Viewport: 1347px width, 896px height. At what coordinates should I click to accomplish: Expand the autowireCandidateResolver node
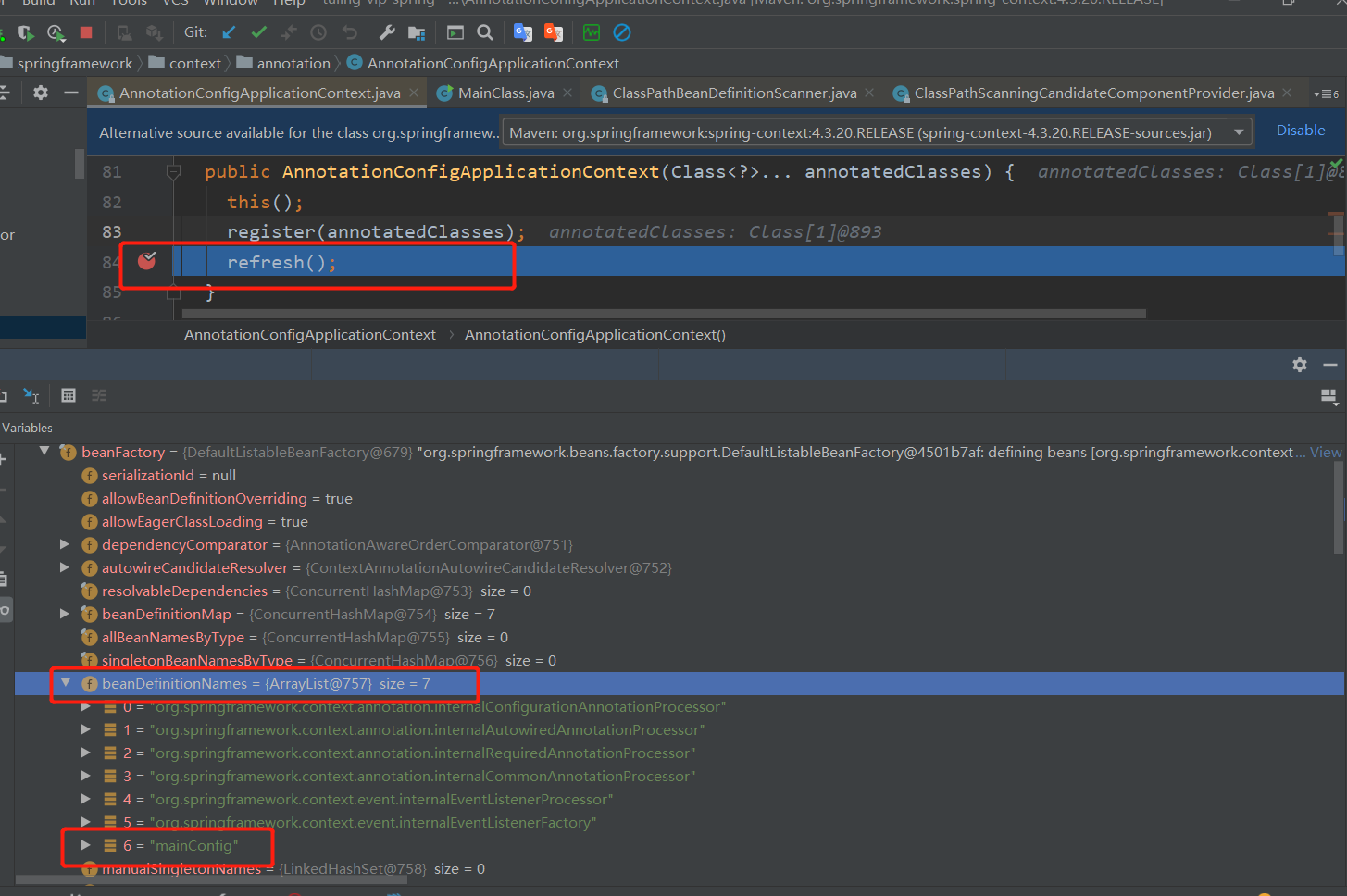[64, 567]
